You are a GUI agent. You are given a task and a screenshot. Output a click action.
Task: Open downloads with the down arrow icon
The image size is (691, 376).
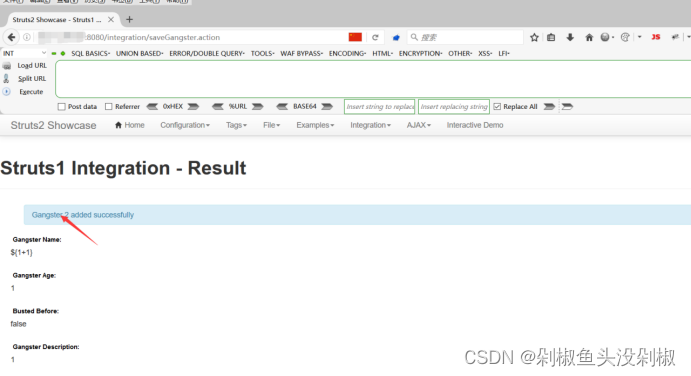(570, 37)
